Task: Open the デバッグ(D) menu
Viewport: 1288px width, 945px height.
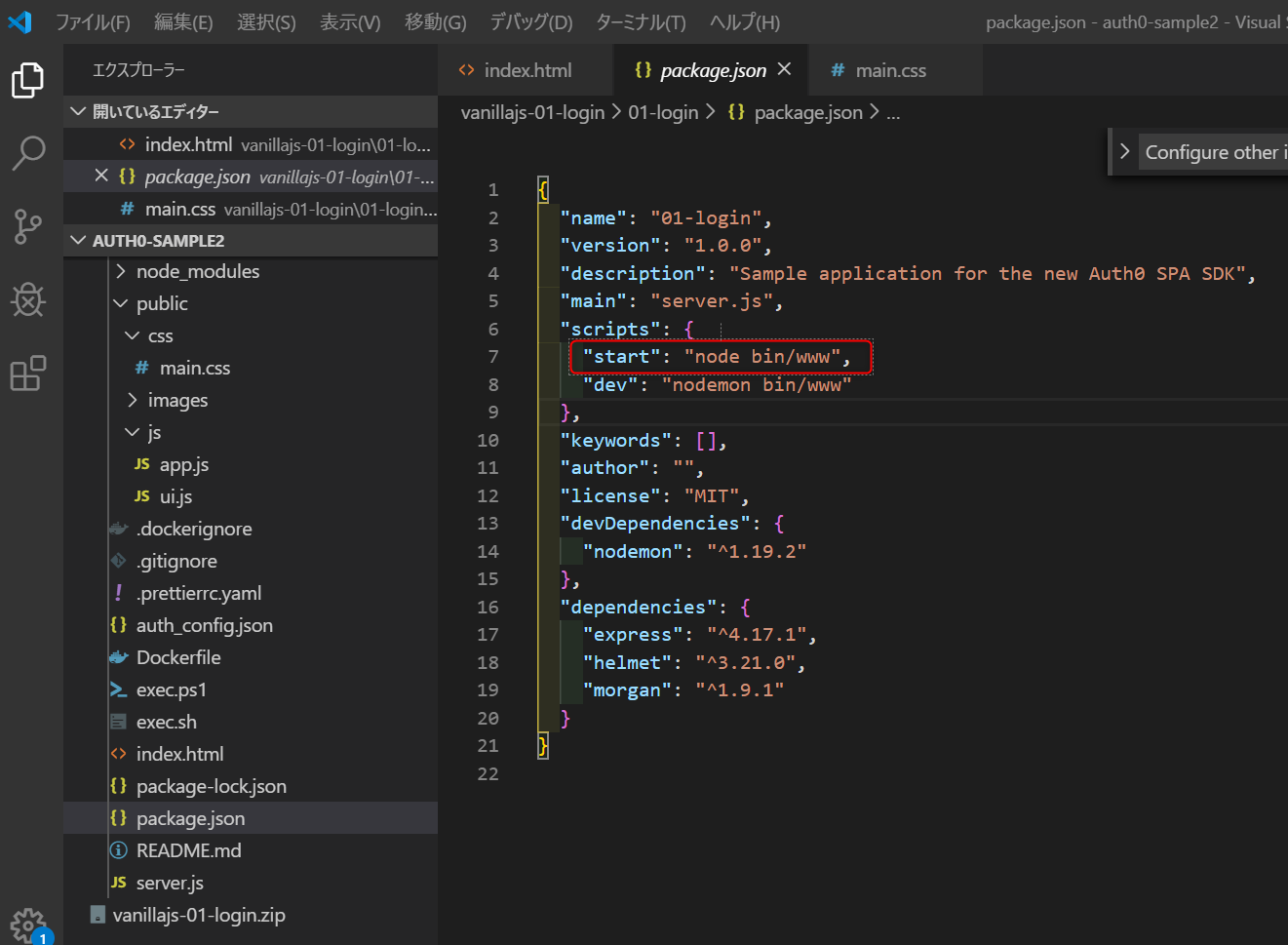Action: pyautogui.click(x=531, y=21)
